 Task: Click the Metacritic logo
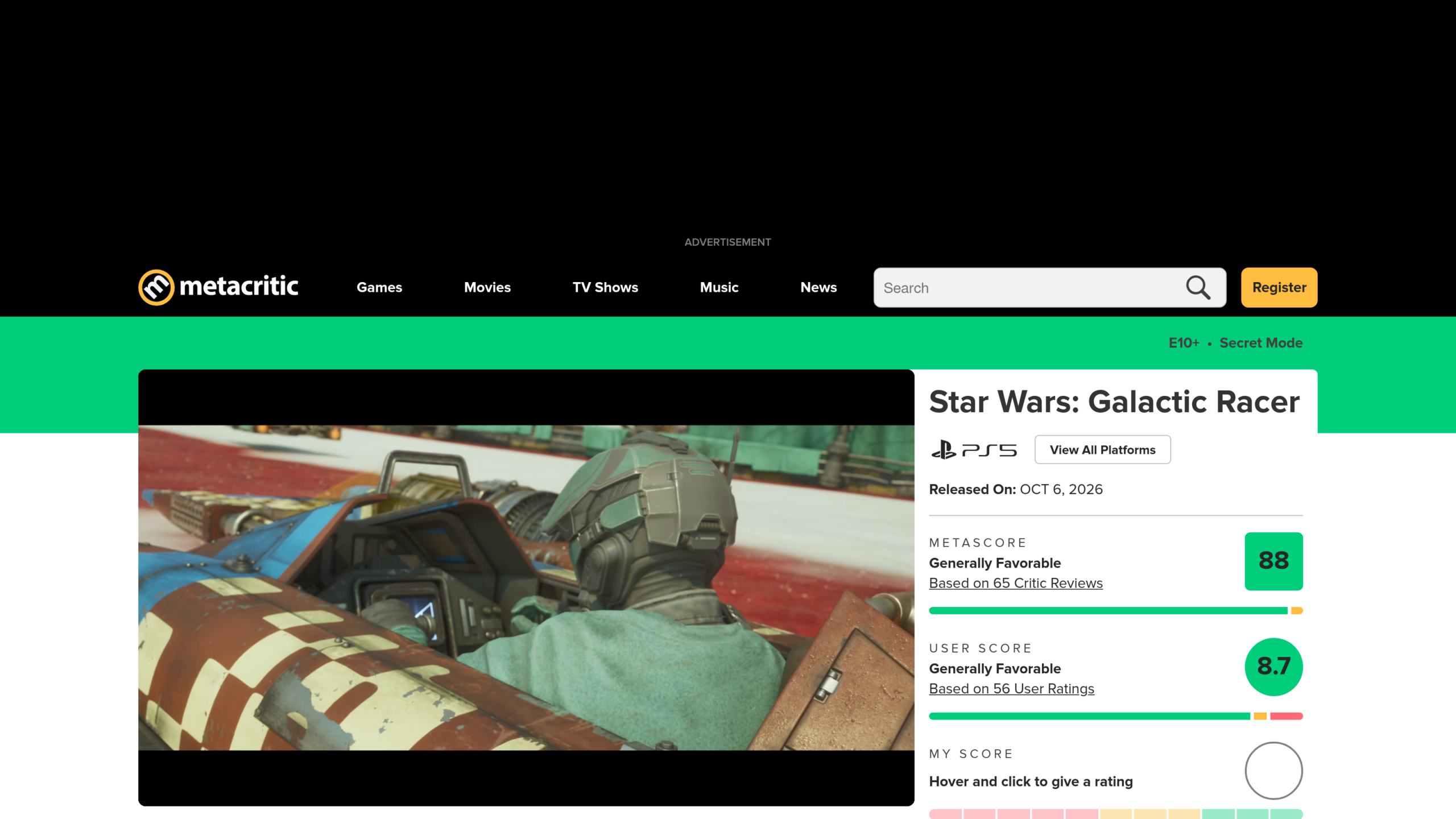click(218, 287)
